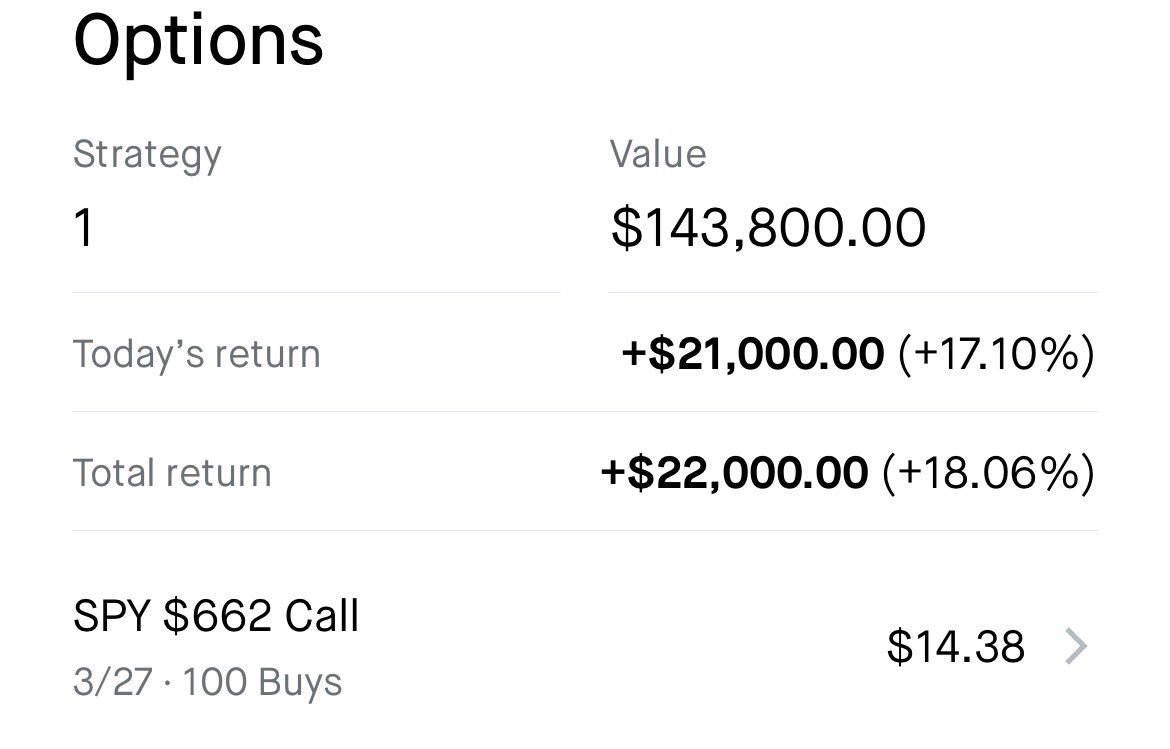Select the Strategy count 1
The image size is (1170, 749).
point(84,229)
